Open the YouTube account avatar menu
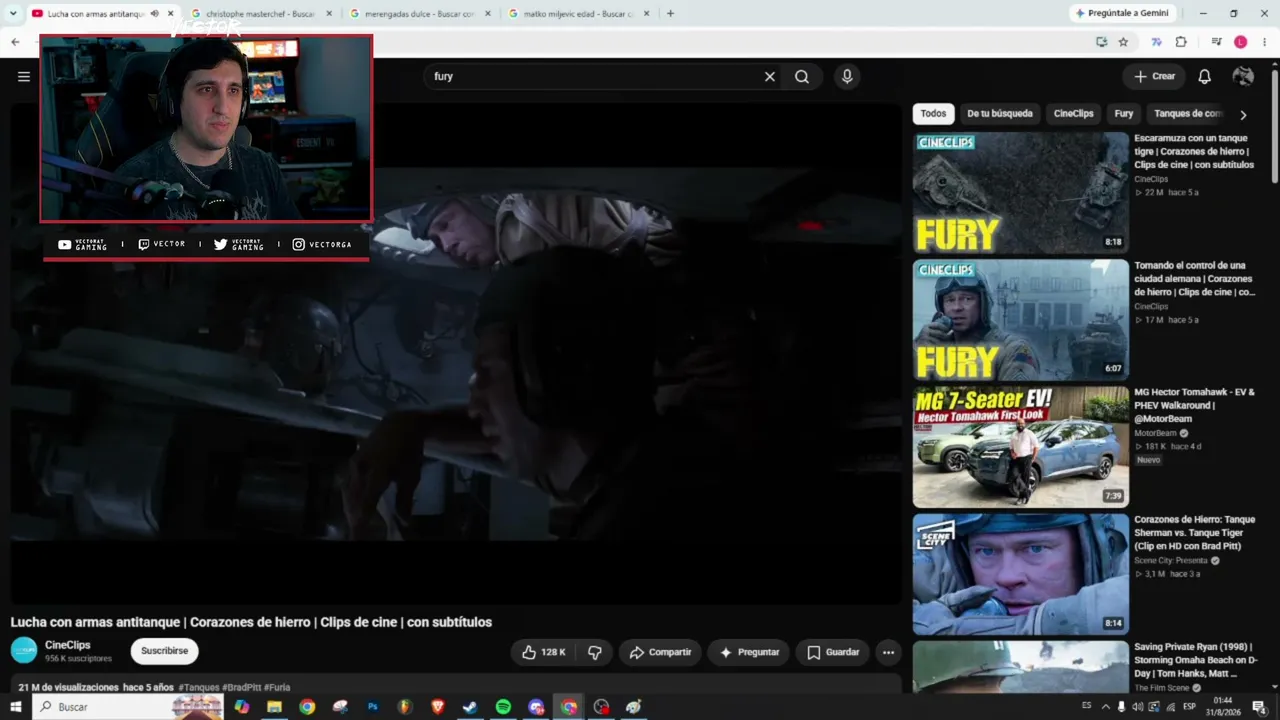Screen dimensions: 1280x720 point(1243,76)
